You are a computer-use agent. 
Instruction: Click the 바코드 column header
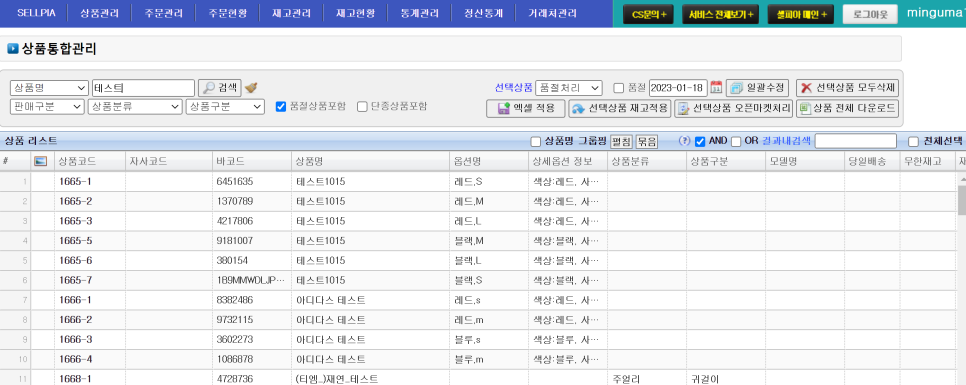[251, 161]
